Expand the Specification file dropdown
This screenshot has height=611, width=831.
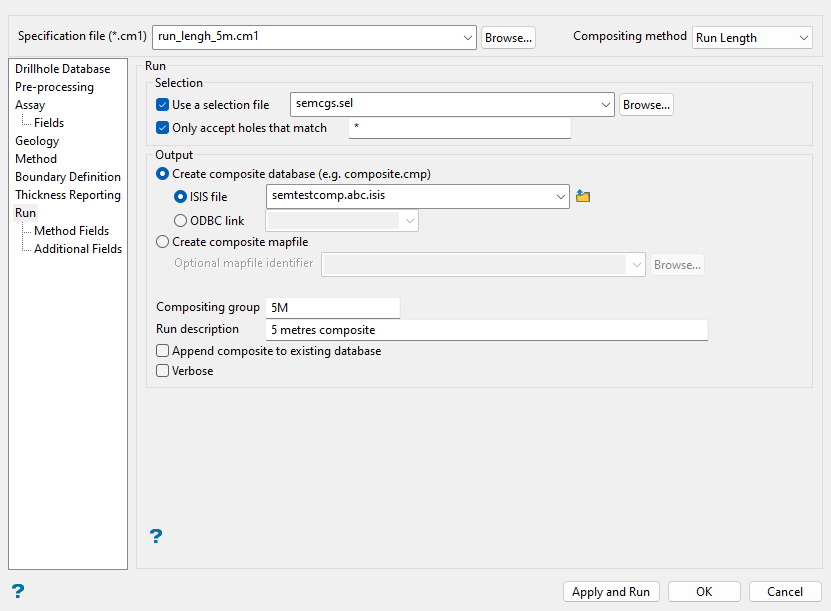(x=469, y=38)
